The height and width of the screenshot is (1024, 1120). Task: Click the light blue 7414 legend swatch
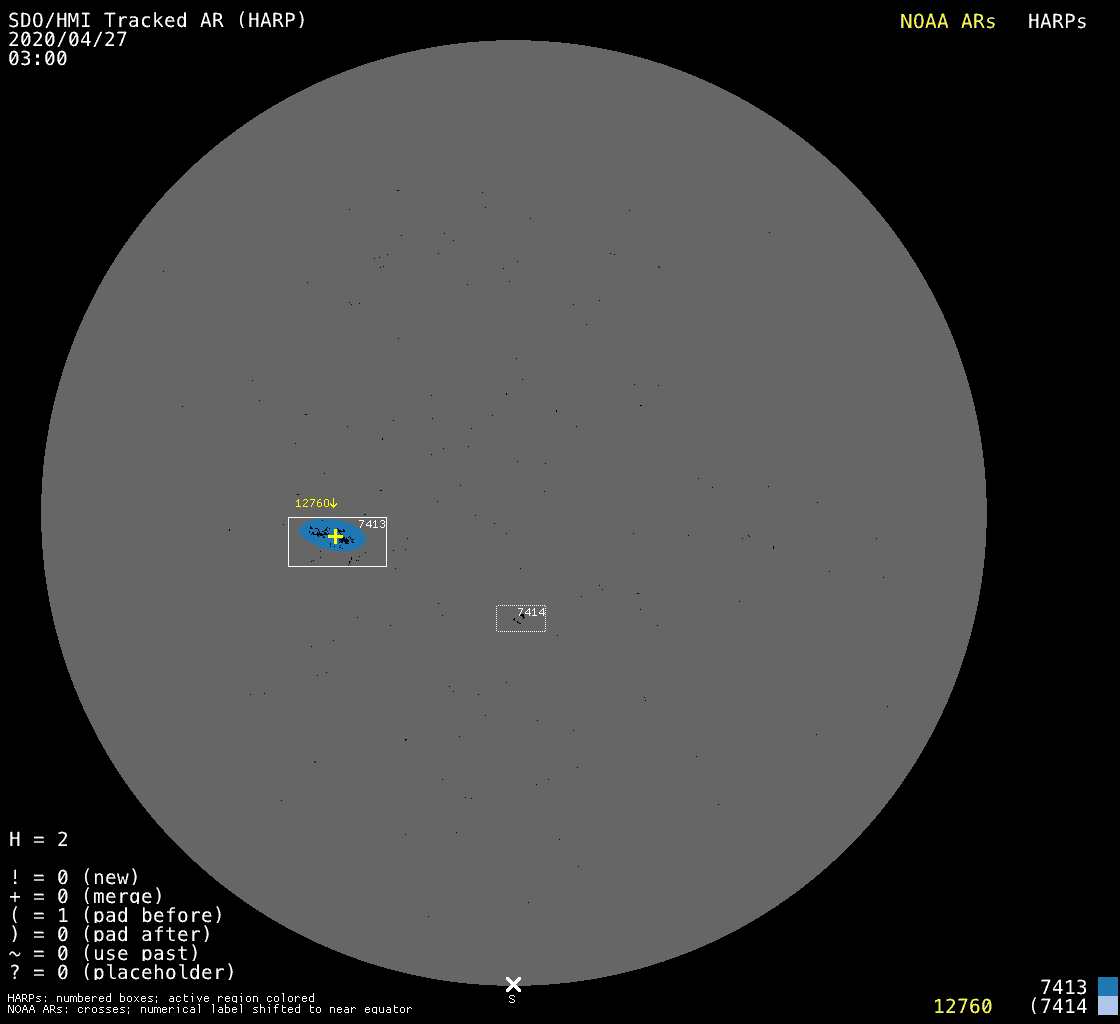click(1107, 1006)
